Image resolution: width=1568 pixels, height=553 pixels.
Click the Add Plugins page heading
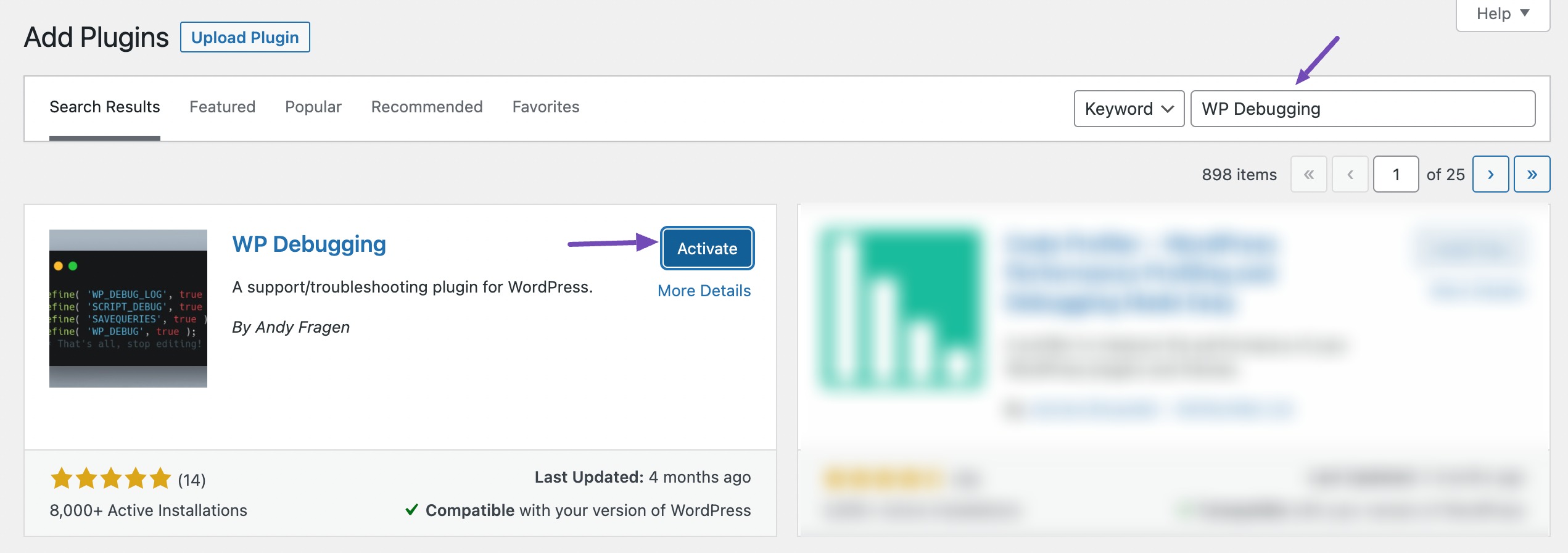point(96,37)
